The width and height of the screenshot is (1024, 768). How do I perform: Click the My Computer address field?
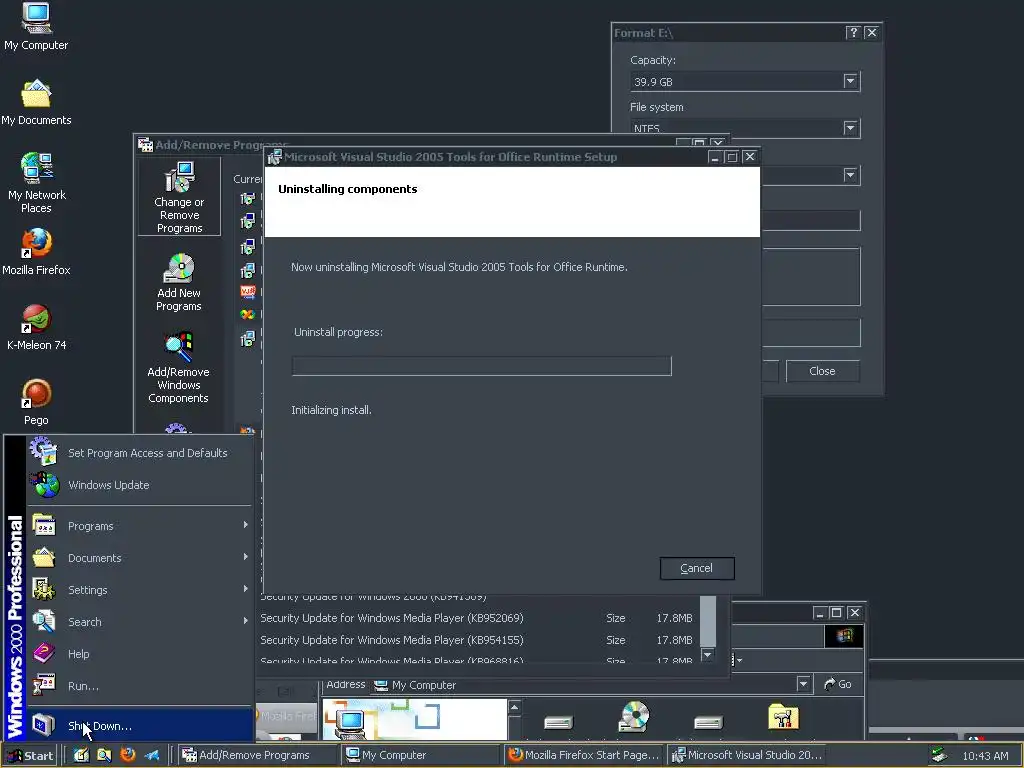pos(584,684)
